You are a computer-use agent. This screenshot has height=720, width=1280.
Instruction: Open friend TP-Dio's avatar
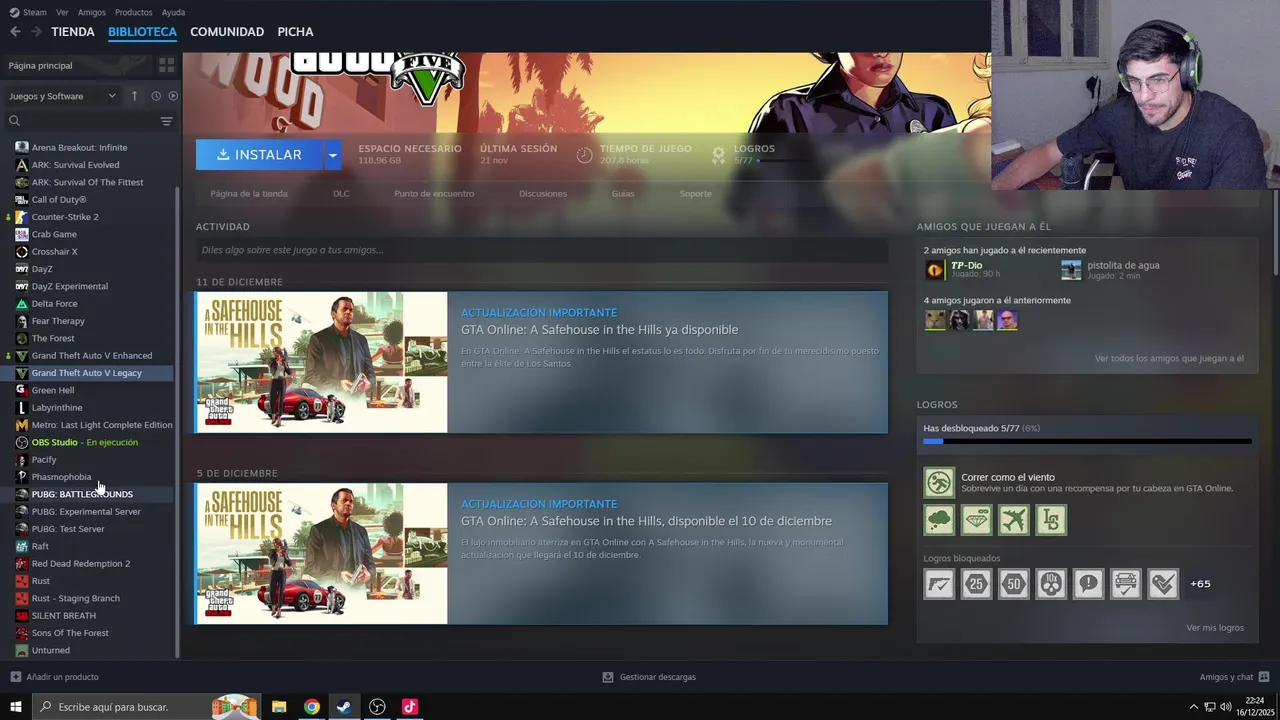[934, 269]
